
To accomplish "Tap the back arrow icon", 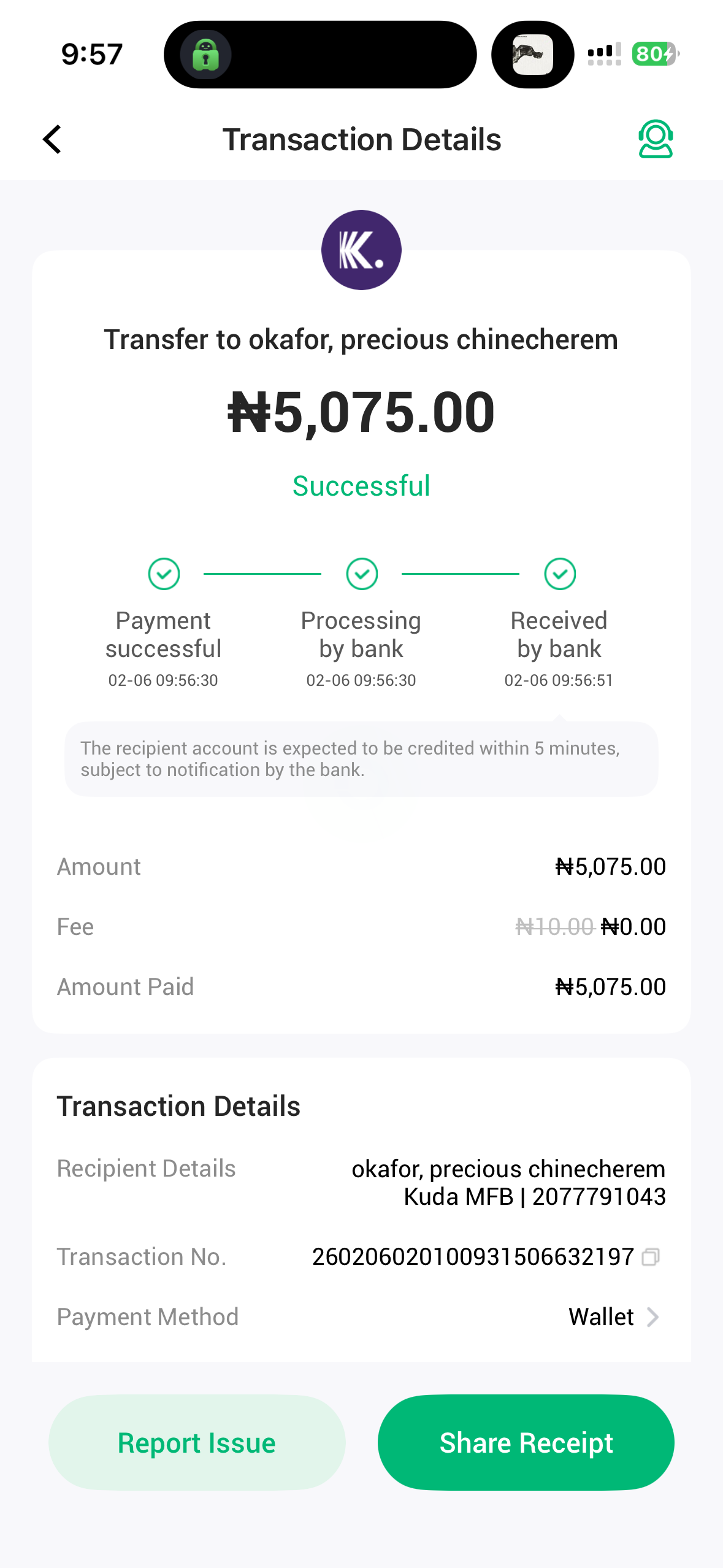I will coord(53,139).
